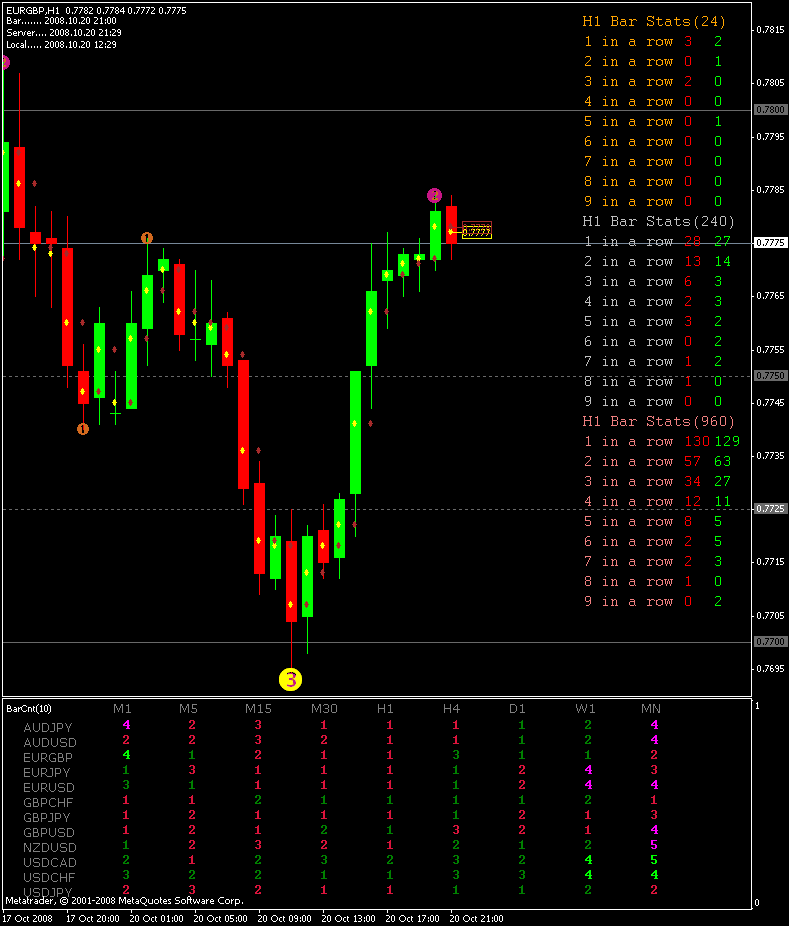Select the row '7 in a row 1 2'
This screenshot has width=789, height=926.
tap(653, 361)
